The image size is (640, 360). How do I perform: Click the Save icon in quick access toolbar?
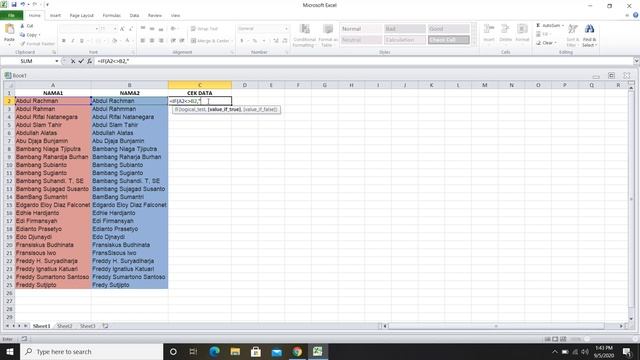pos(13,4)
